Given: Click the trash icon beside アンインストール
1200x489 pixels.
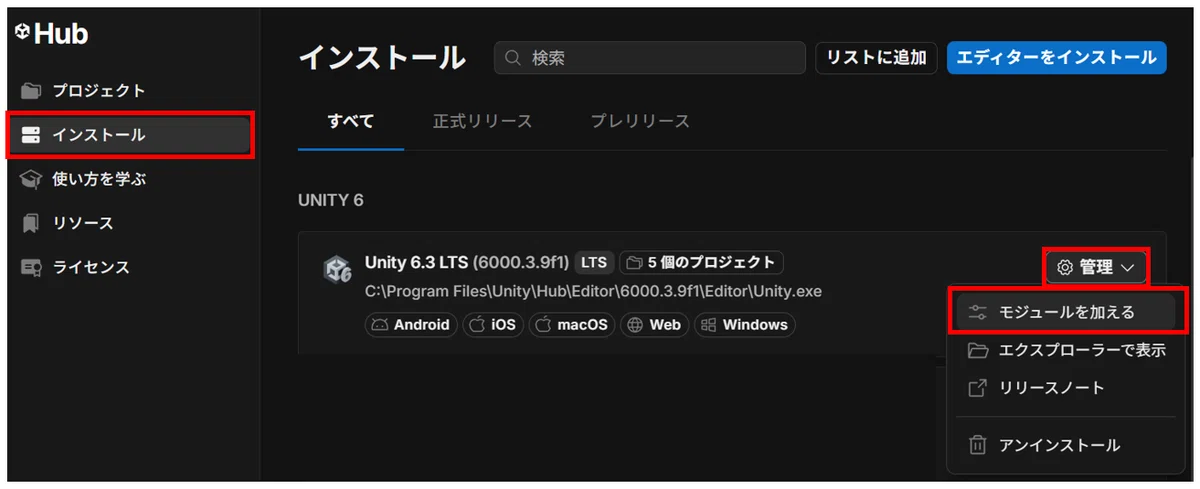Looking at the screenshot, I should point(979,445).
